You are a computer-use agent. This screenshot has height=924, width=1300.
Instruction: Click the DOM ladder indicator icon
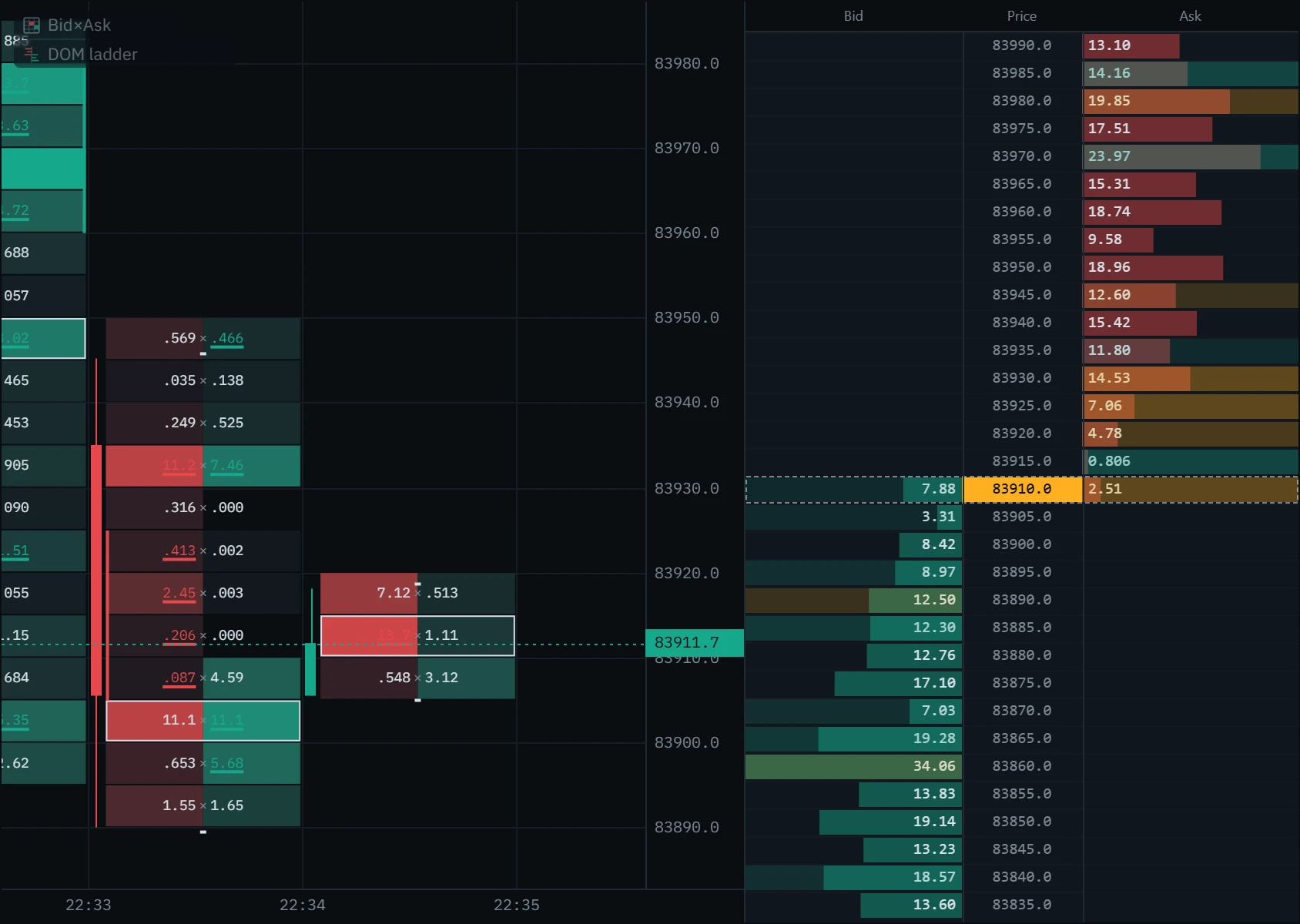point(32,55)
